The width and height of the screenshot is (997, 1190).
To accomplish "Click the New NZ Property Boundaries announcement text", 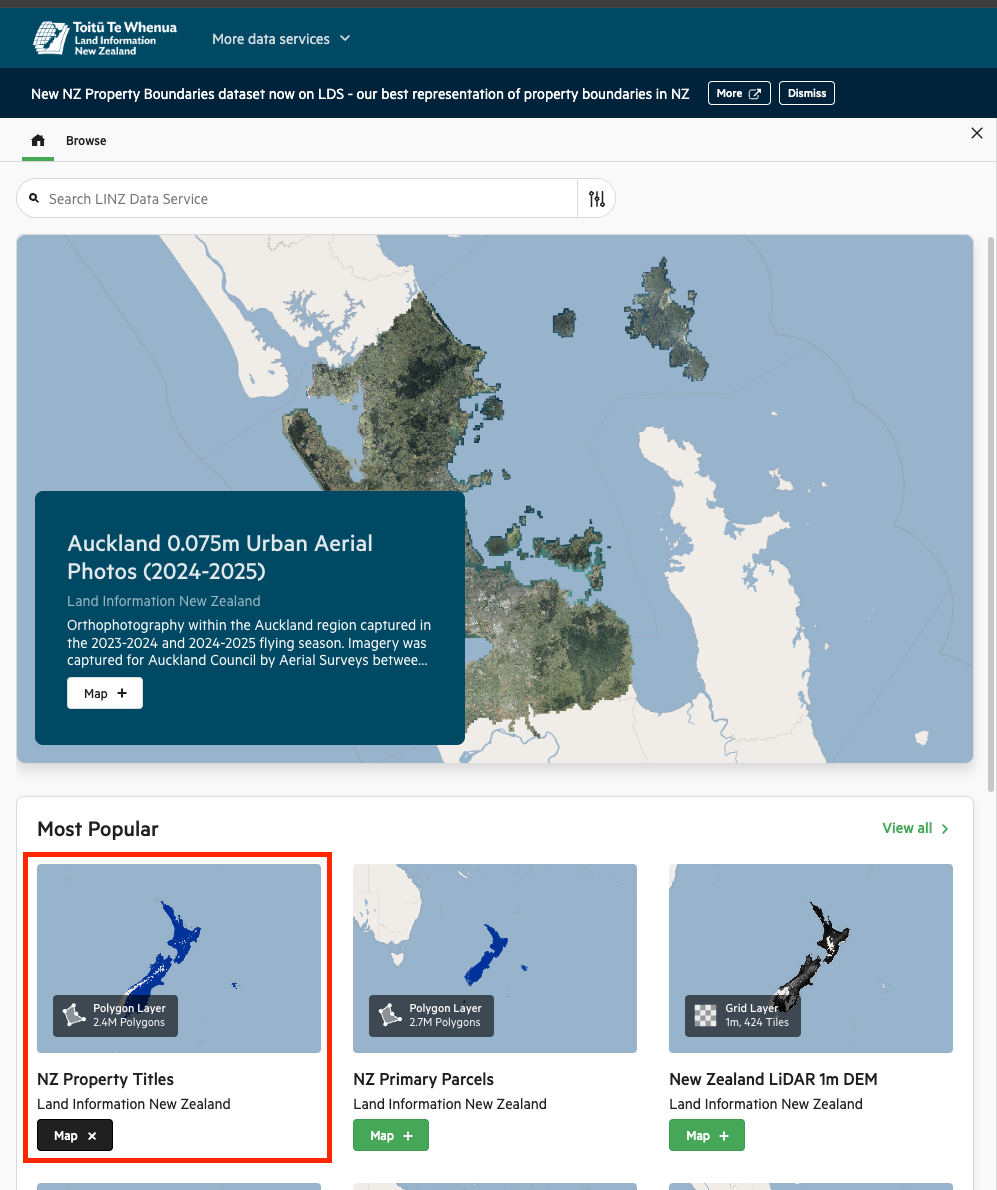I will 360,94.
